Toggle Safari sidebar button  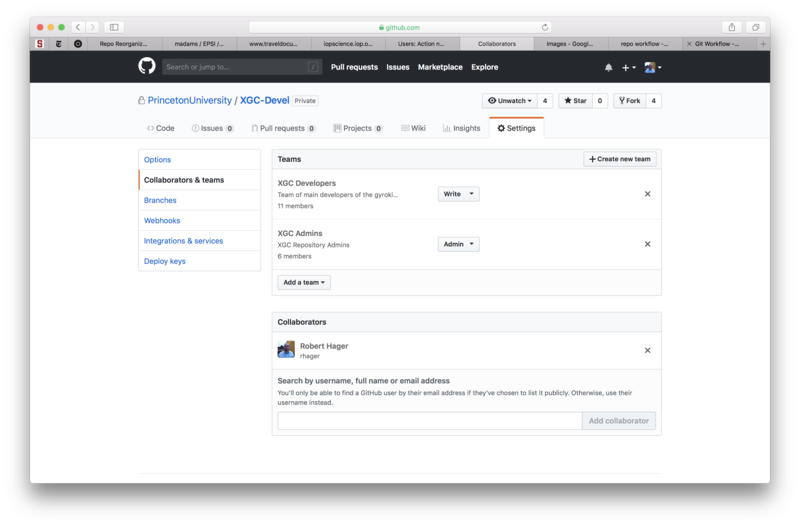coord(114,27)
